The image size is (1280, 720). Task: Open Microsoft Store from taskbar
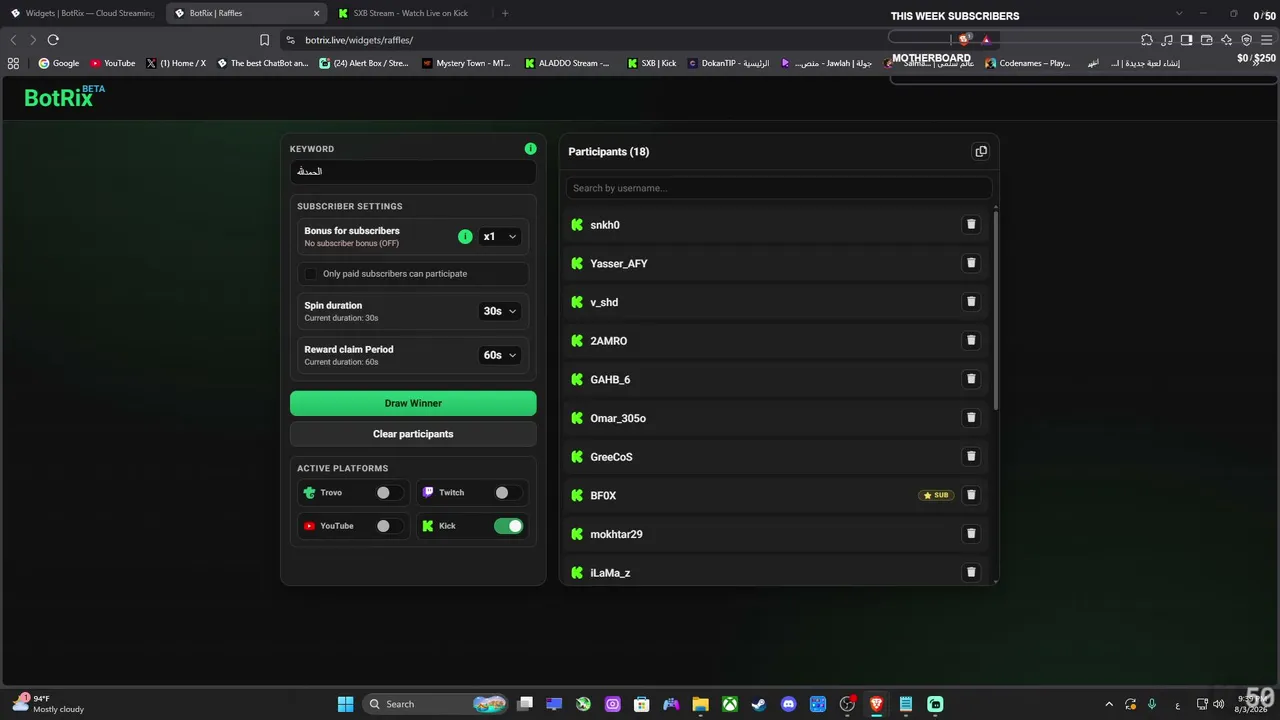[x=642, y=704]
